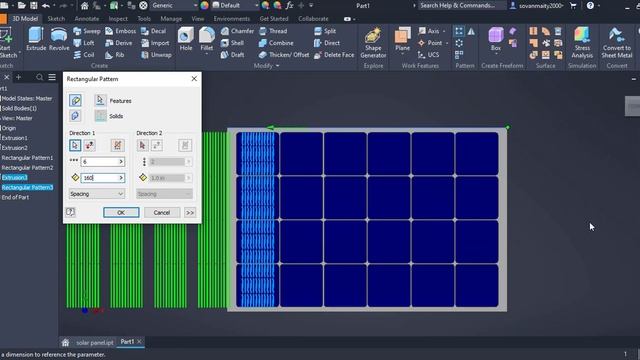The image size is (640, 360).
Task: Open Direction 1 count field flyout arrow
Action: (121, 162)
